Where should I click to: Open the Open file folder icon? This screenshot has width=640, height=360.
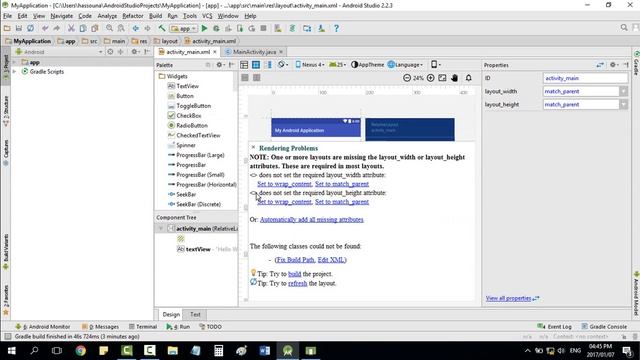click(x=7, y=28)
